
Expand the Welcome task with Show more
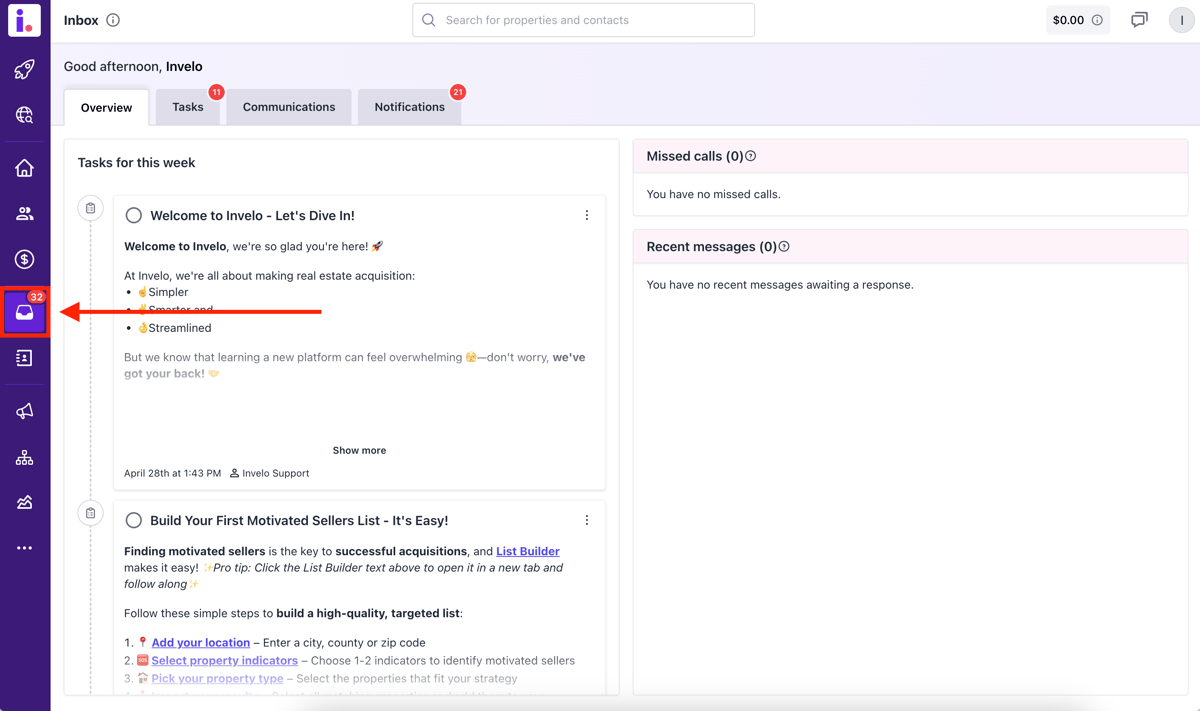tap(359, 450)
